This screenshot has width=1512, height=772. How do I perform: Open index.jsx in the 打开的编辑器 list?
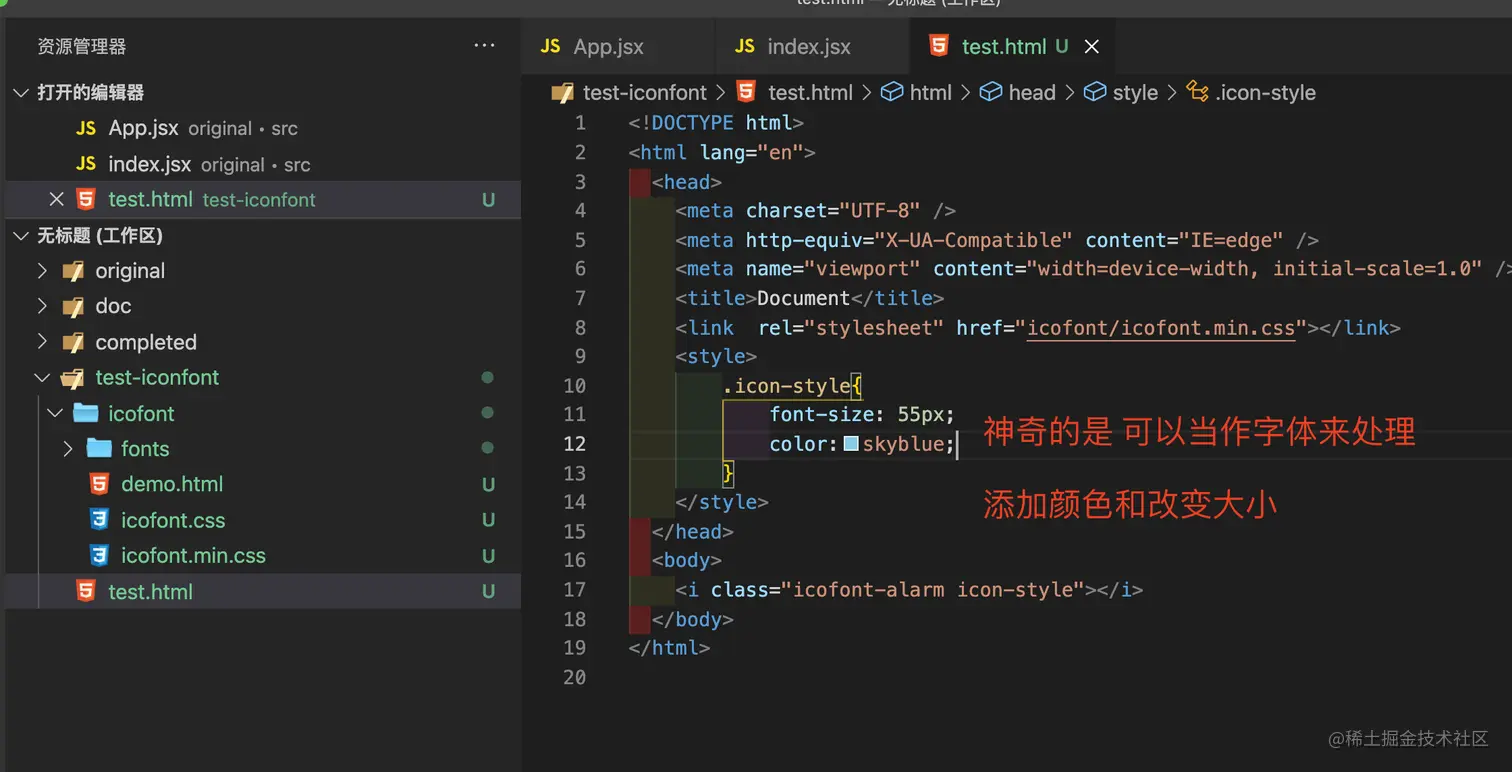point(264,164)
